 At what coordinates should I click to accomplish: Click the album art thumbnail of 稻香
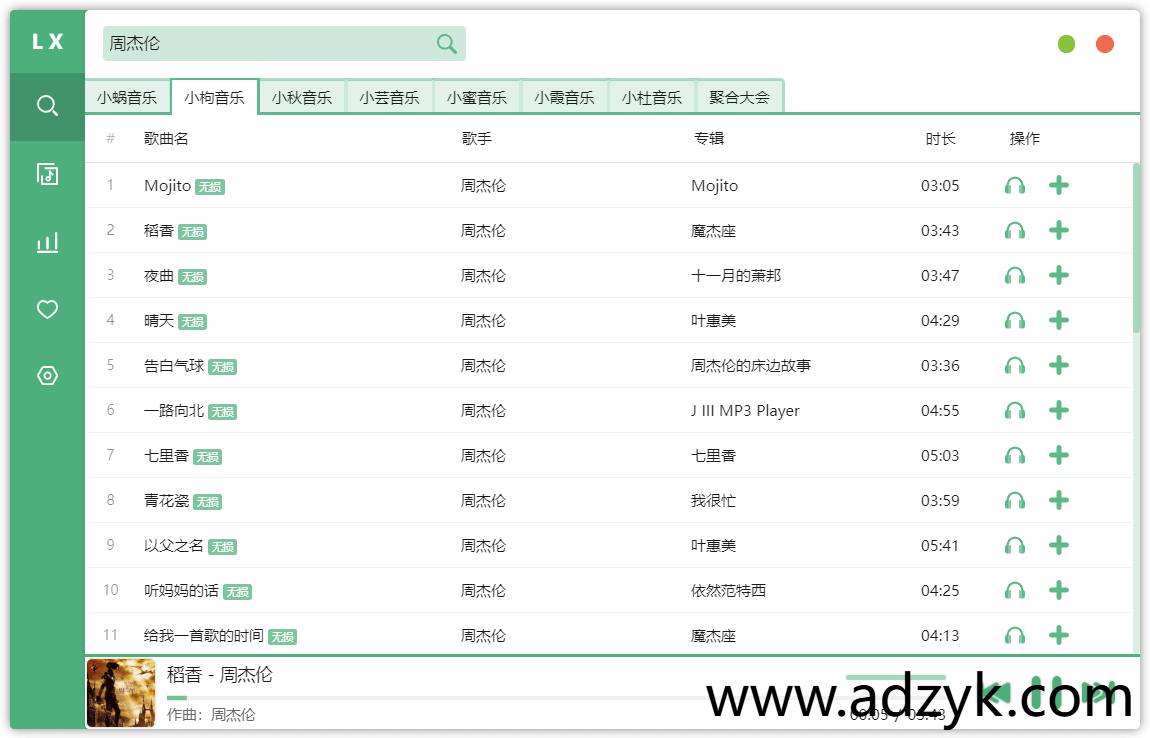pyautogui.click(x=120, y=693)
